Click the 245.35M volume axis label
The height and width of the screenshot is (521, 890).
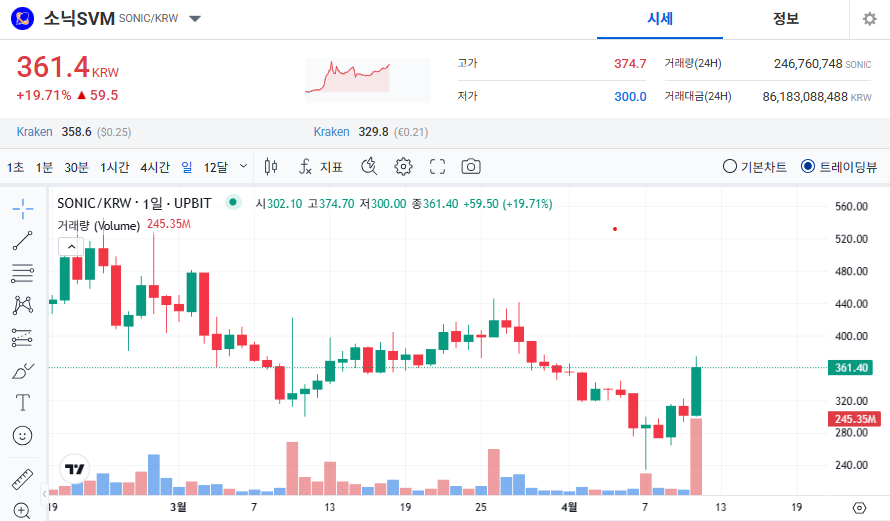pyautogui.click(x=854, y=419)
